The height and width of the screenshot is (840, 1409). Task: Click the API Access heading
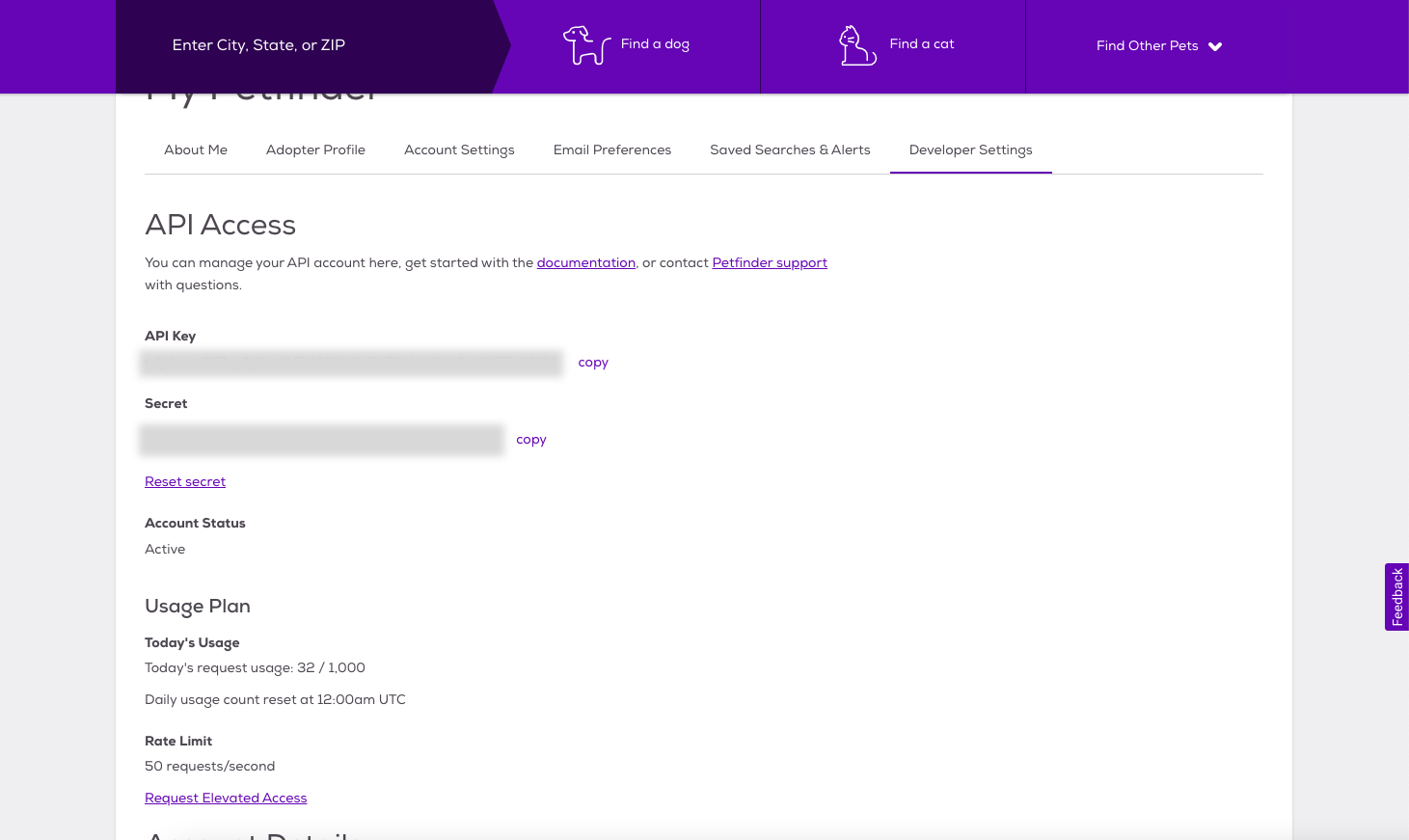pyautogui.click(x=221, y=225)
